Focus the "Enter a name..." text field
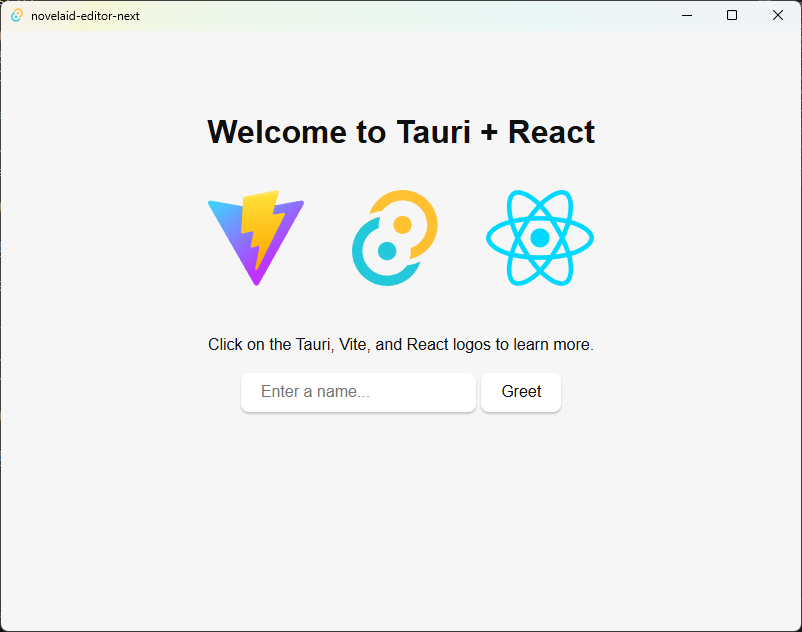 (x=358, y=392)
